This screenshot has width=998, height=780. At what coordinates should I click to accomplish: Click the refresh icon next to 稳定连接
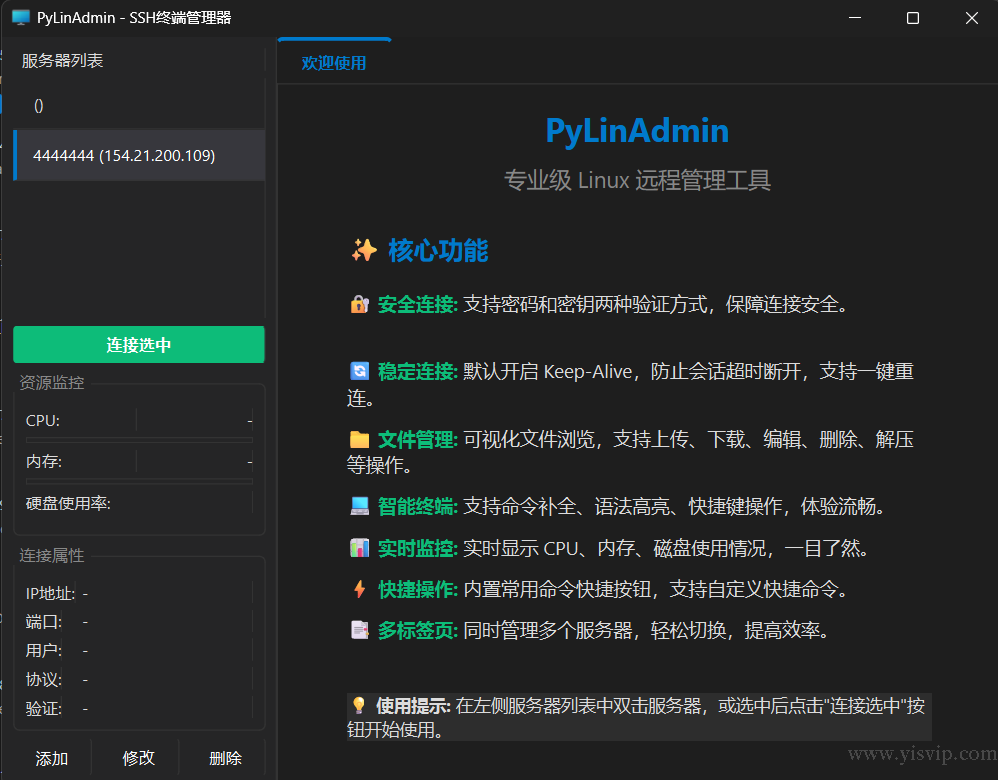[359, 372]
